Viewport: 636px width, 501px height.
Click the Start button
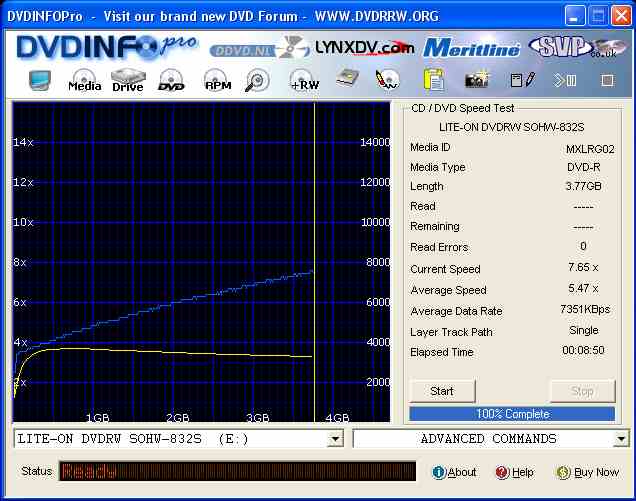pos(442,391)
